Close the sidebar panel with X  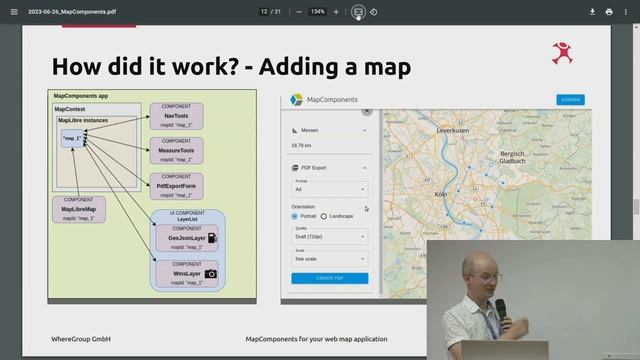click(367, 111)
